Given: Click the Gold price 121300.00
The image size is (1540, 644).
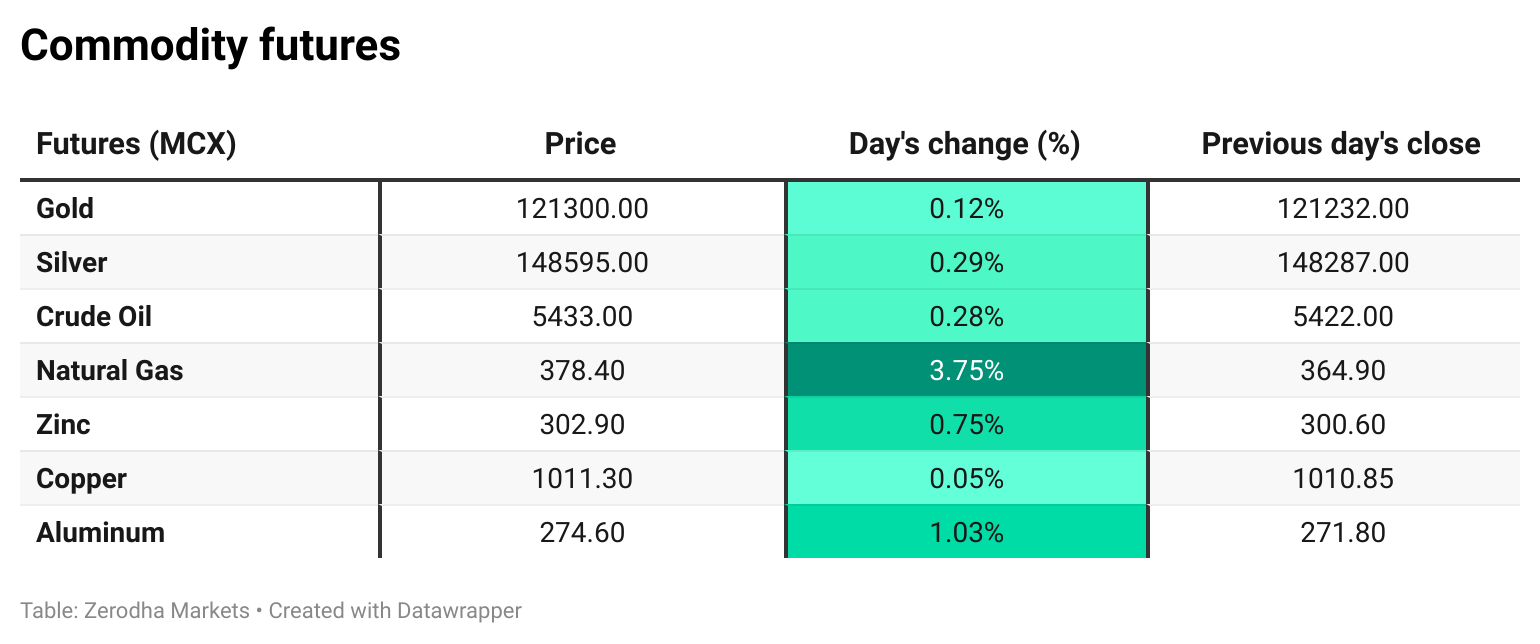Looking at the screenshot, I should [582, 209].
